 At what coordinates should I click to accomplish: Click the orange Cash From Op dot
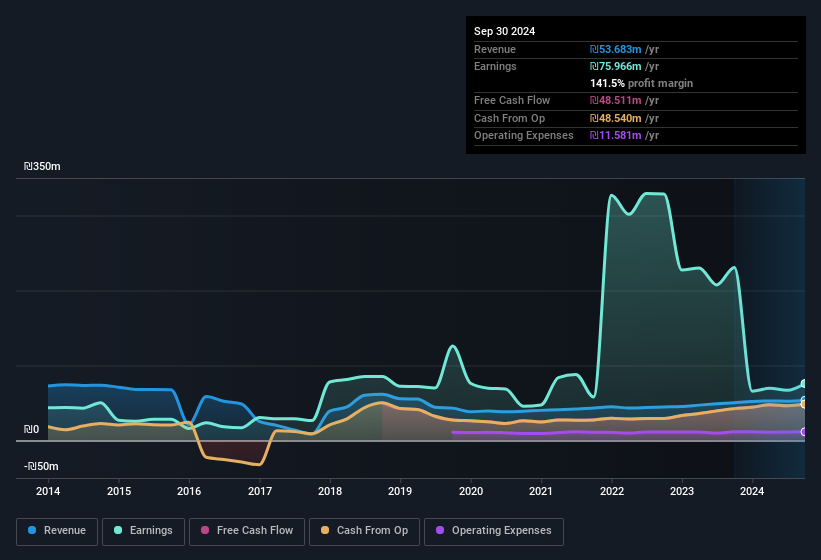[325, 530]
